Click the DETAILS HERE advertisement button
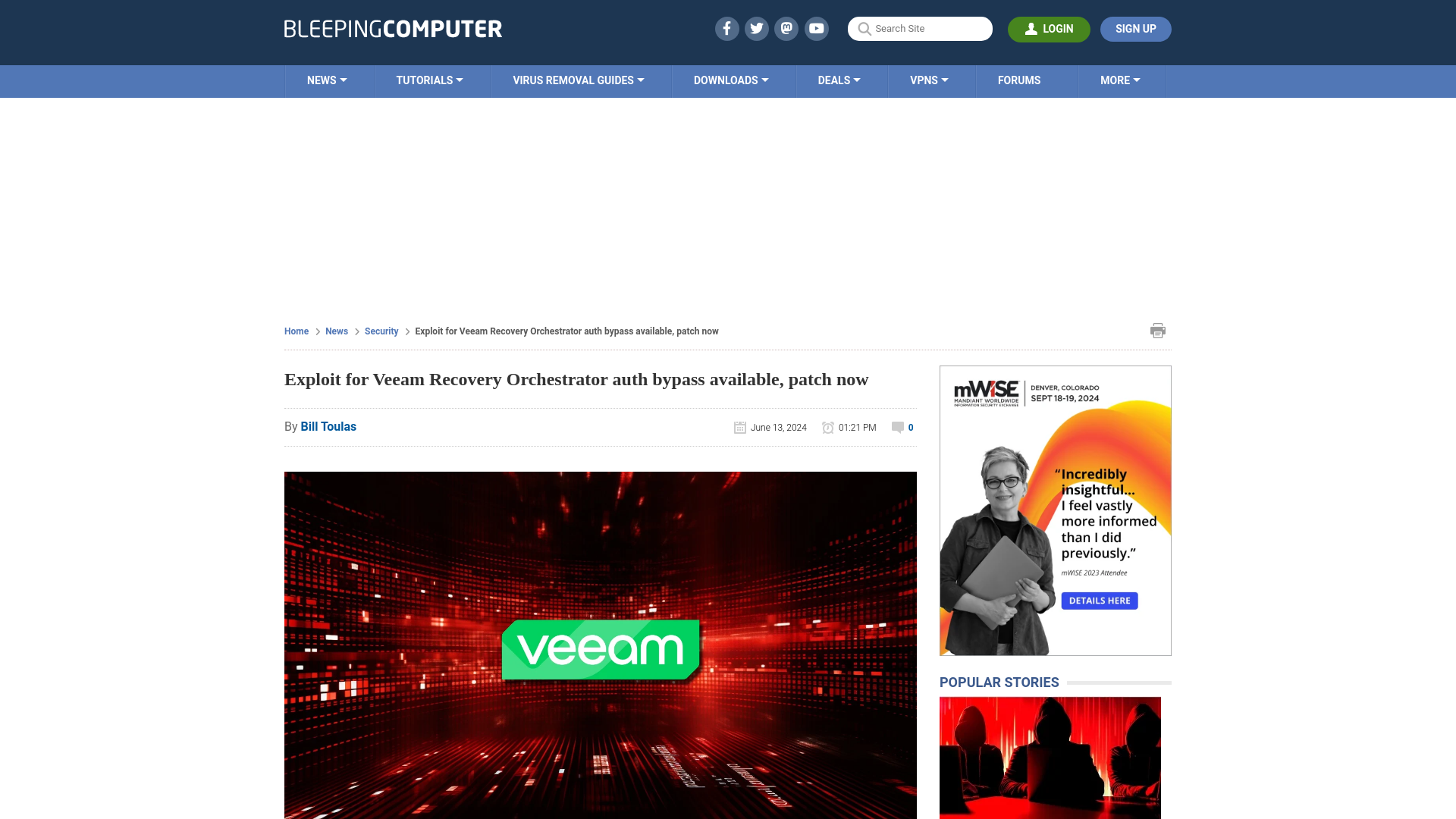1456x819 pixels. coord(1099,600)
